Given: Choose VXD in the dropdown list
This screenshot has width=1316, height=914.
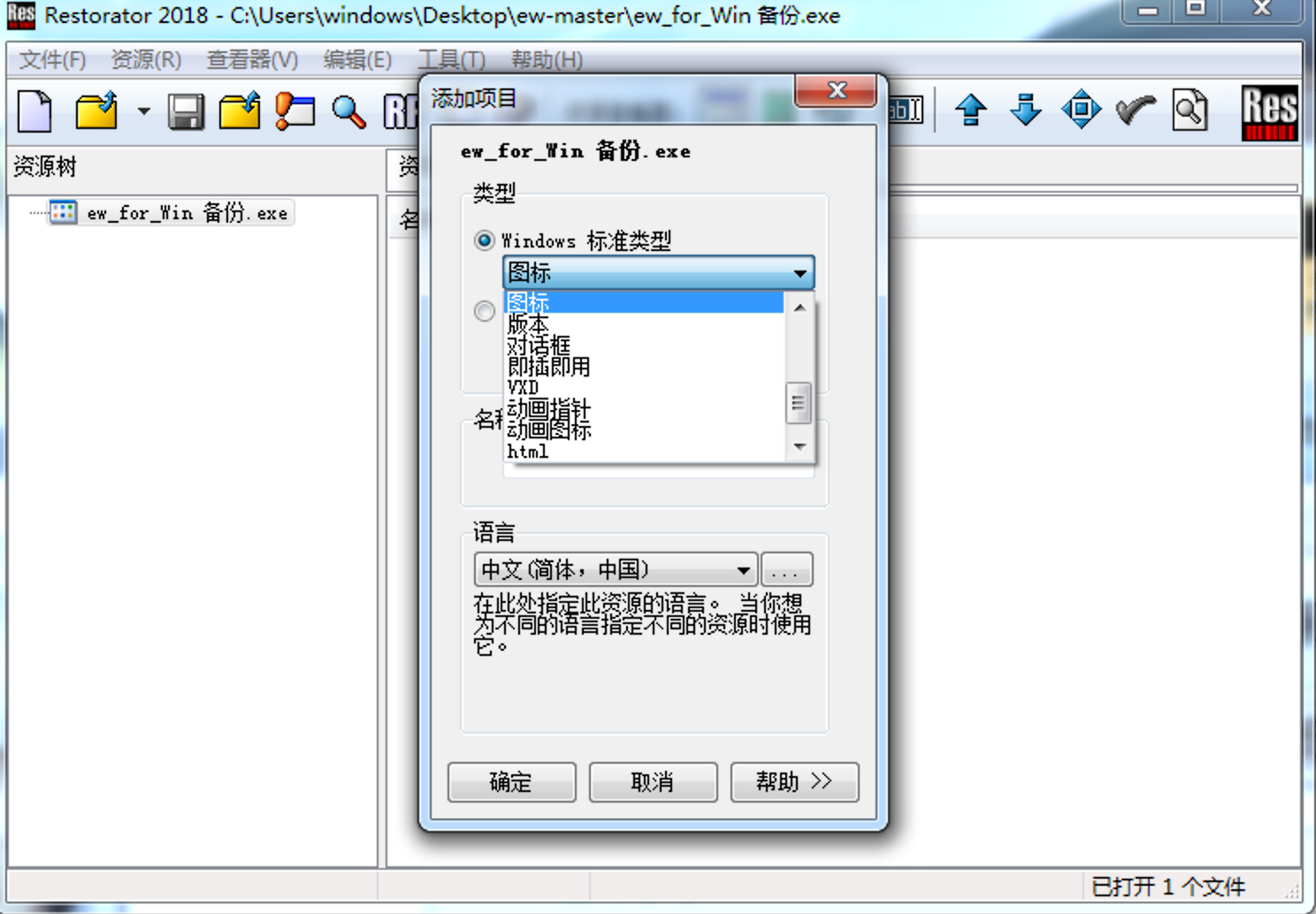Looking at the screenshot, I should point(644,387).
